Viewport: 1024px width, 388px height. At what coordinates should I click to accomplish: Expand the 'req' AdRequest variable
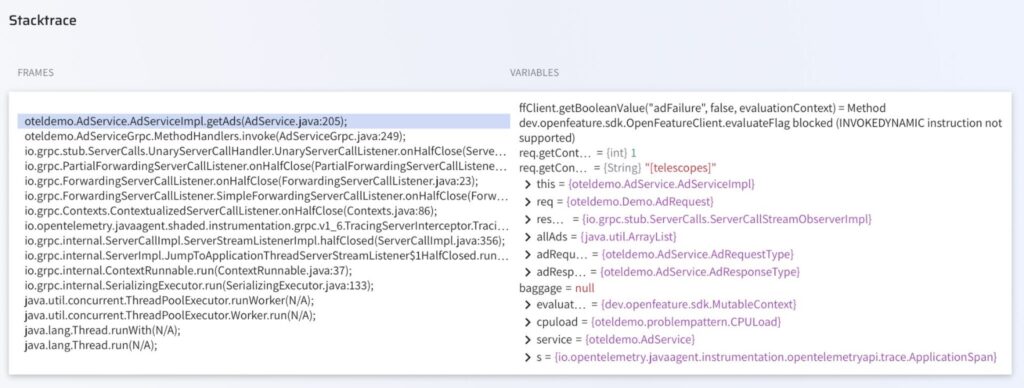(527, 202)
